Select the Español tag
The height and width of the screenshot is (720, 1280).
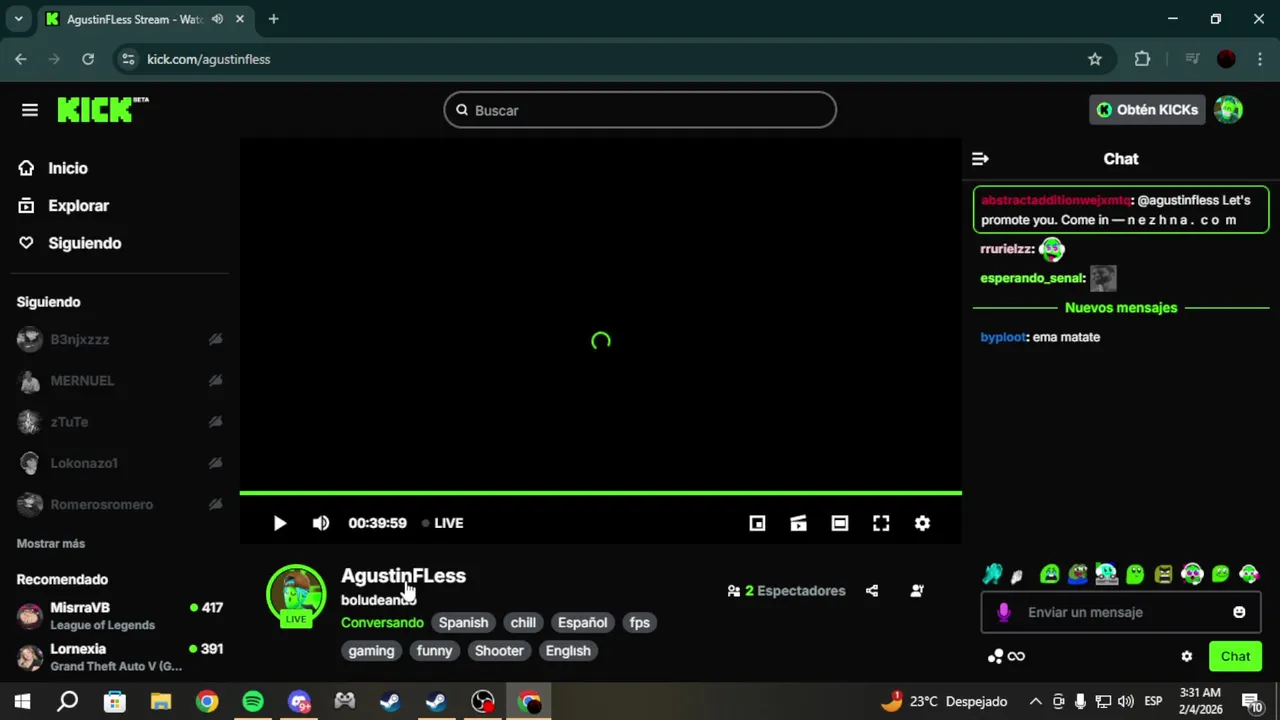(x=582, y=623)
